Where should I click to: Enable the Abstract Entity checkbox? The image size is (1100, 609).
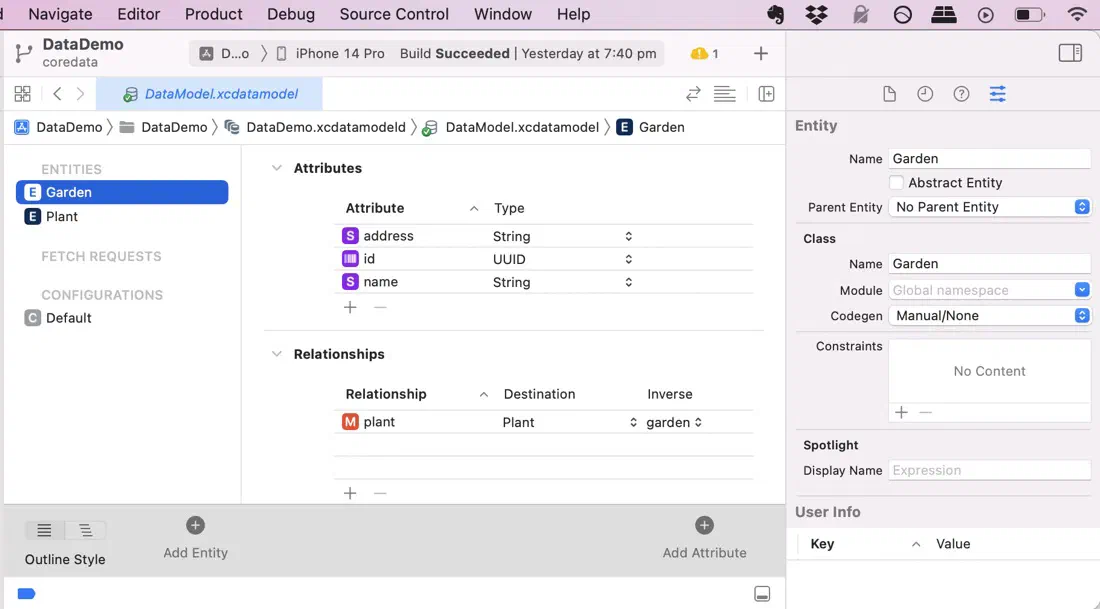tap(896, 182)
